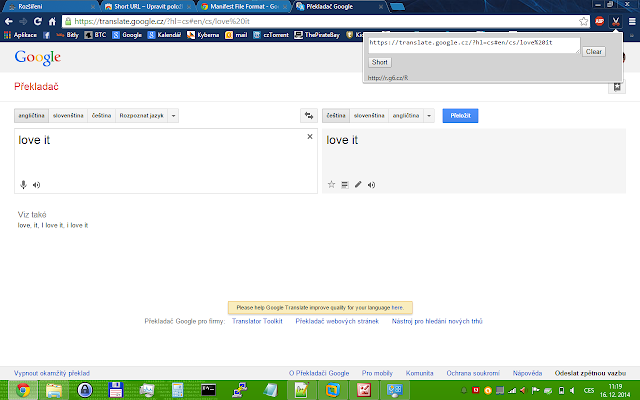Screen dimensions: 640x400
Task: Swap the source and target languages
Action: (309, 116)
